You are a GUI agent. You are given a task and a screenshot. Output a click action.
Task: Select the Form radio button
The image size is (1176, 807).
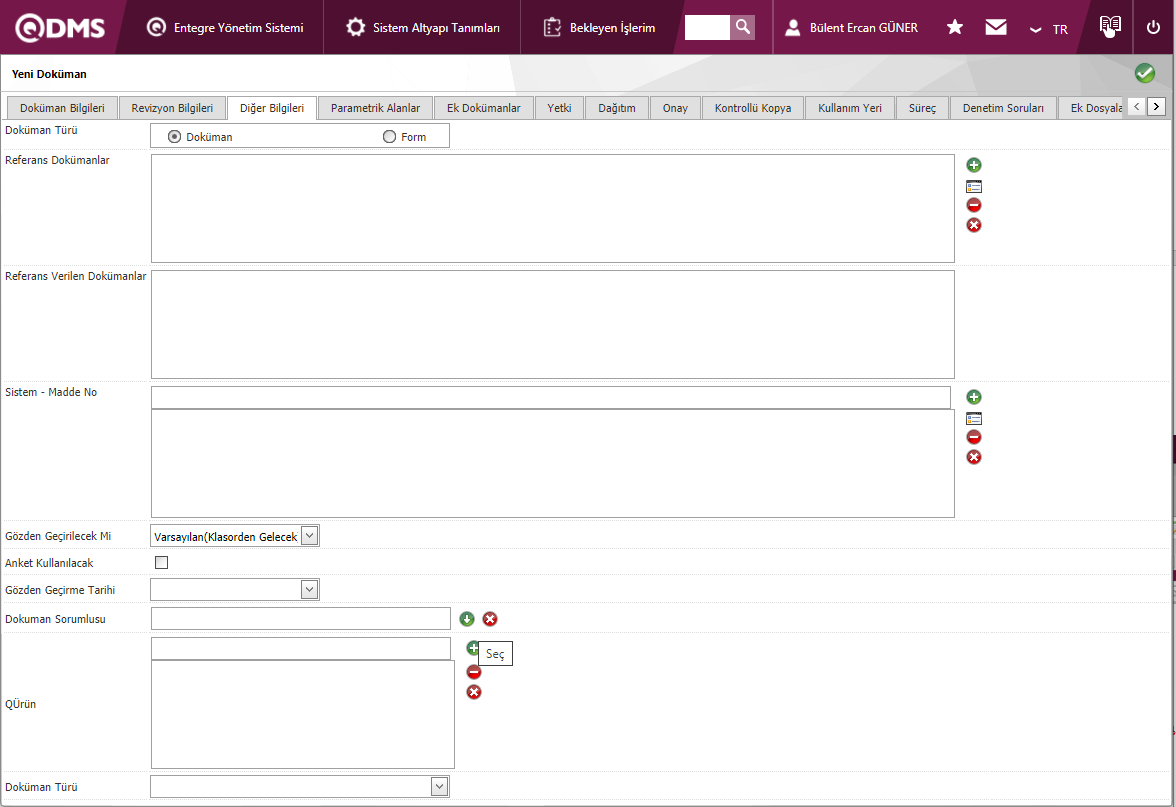pyautogui.click(x=390, y=137)
